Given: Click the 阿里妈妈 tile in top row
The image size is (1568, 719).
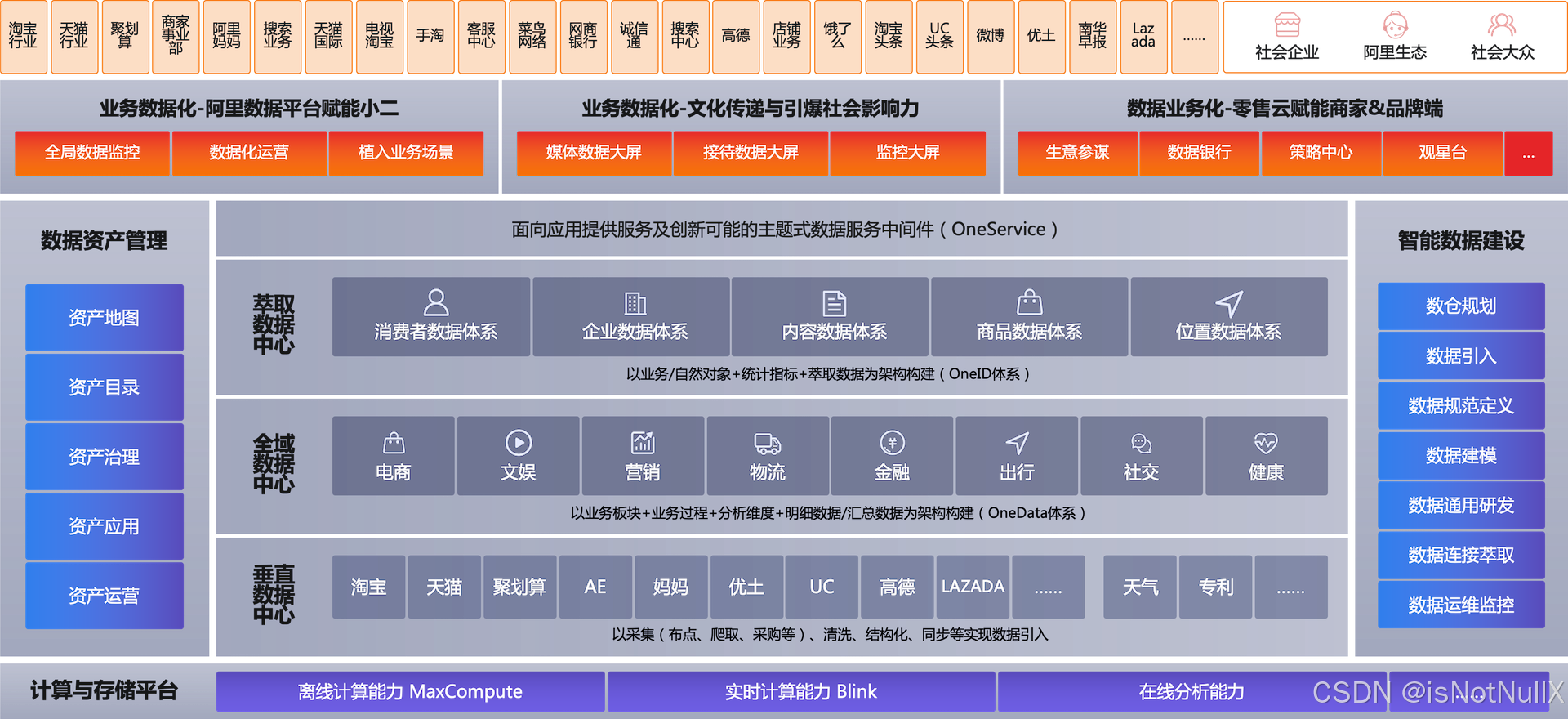Looking at the screenshot, I should [x=227, y=37].
